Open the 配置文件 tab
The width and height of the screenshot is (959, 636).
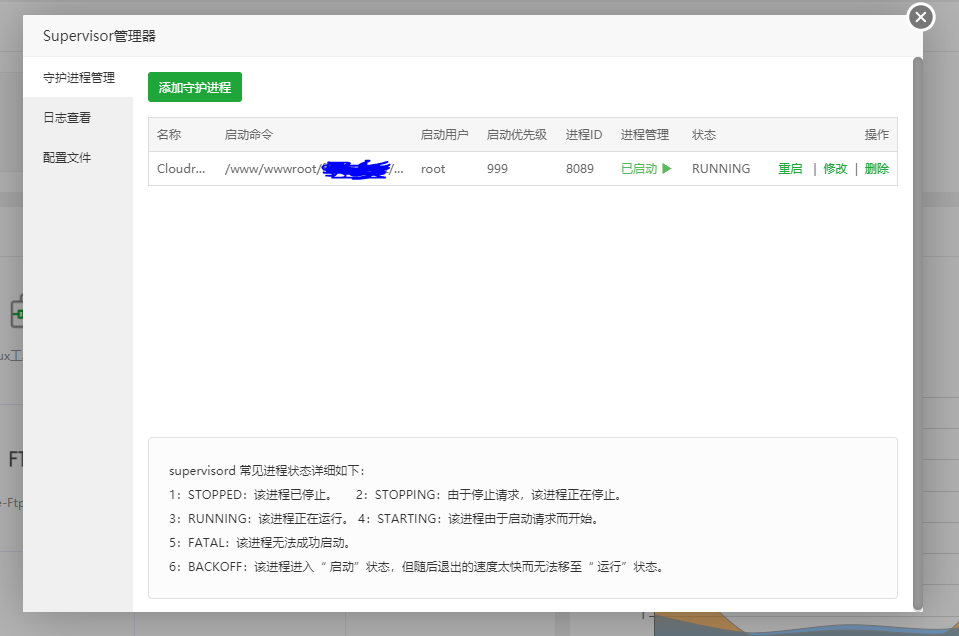click(67, 158)
